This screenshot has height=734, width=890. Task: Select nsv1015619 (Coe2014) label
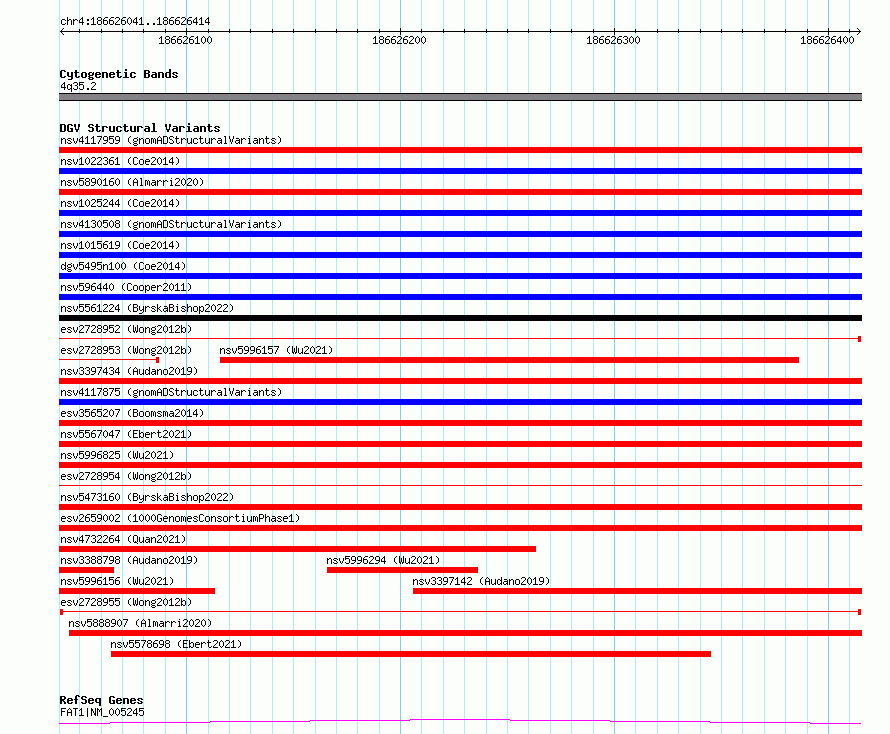pos(120,245)
